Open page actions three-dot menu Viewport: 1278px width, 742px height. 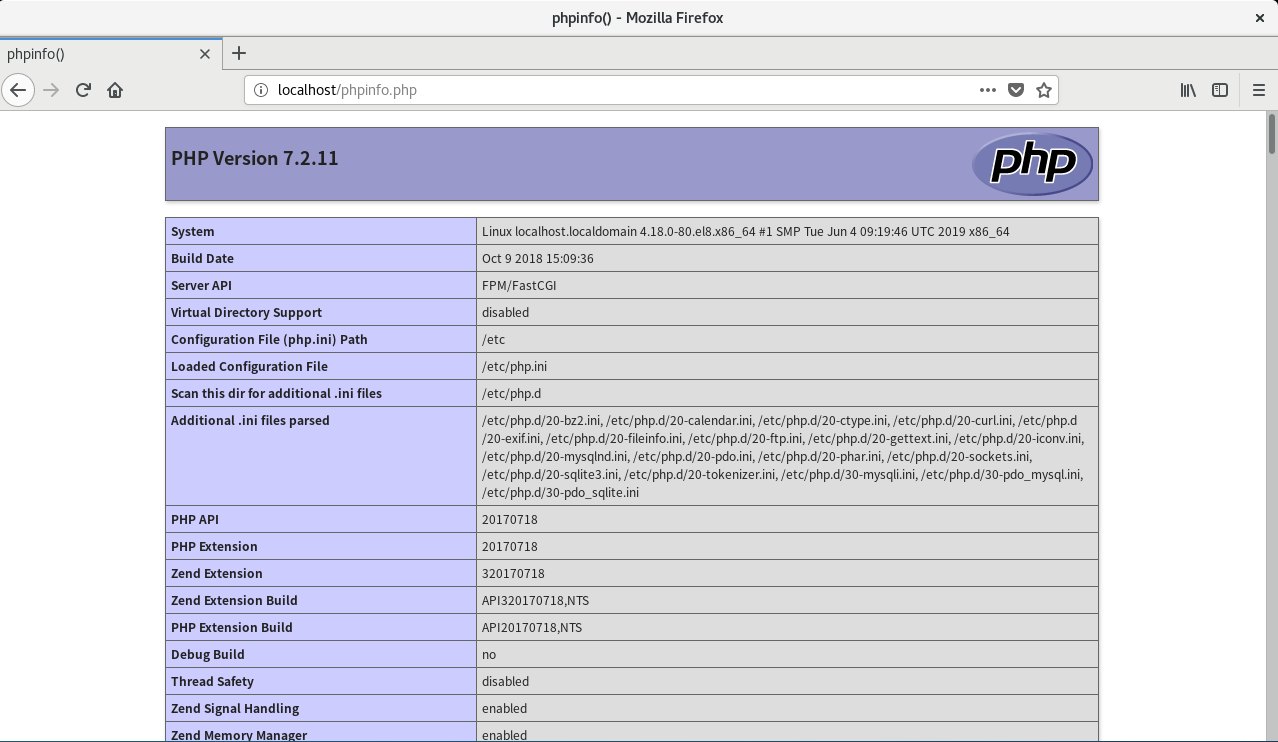(988, 90)
